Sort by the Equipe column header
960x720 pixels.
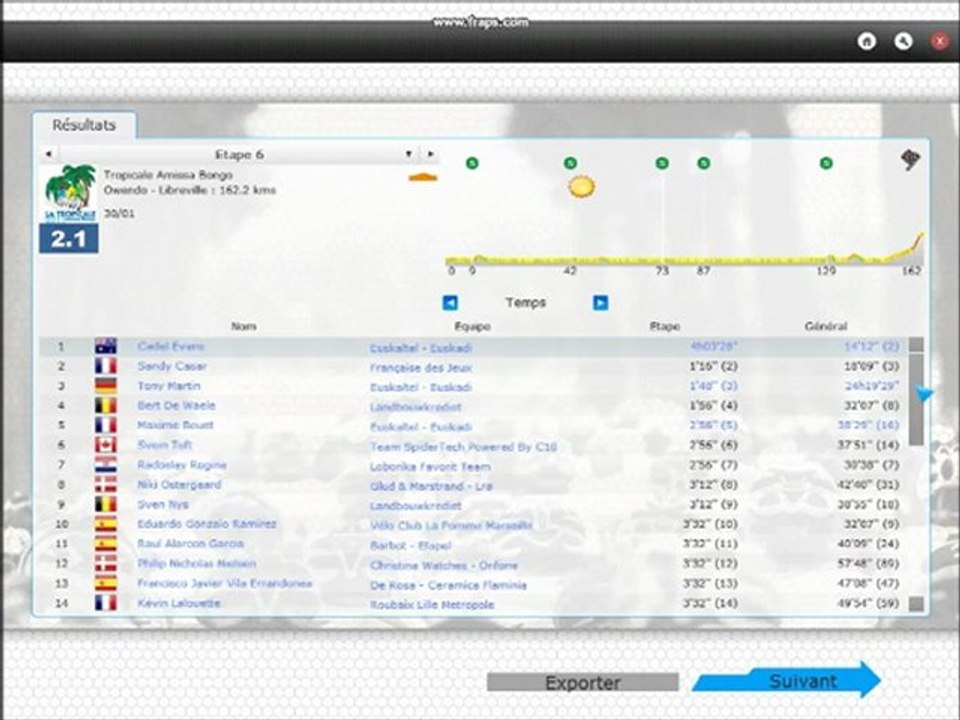click(x=472, y=326)
